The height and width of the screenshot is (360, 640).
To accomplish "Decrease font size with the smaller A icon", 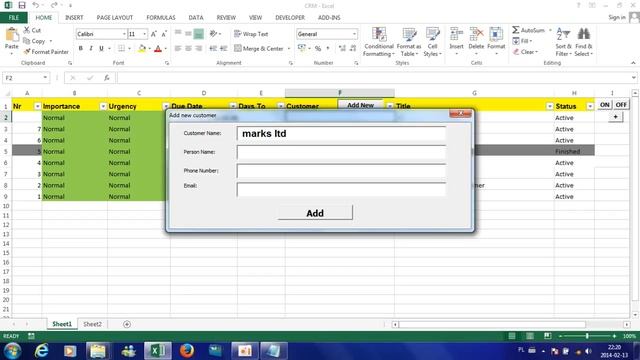I will coord(164,34).
